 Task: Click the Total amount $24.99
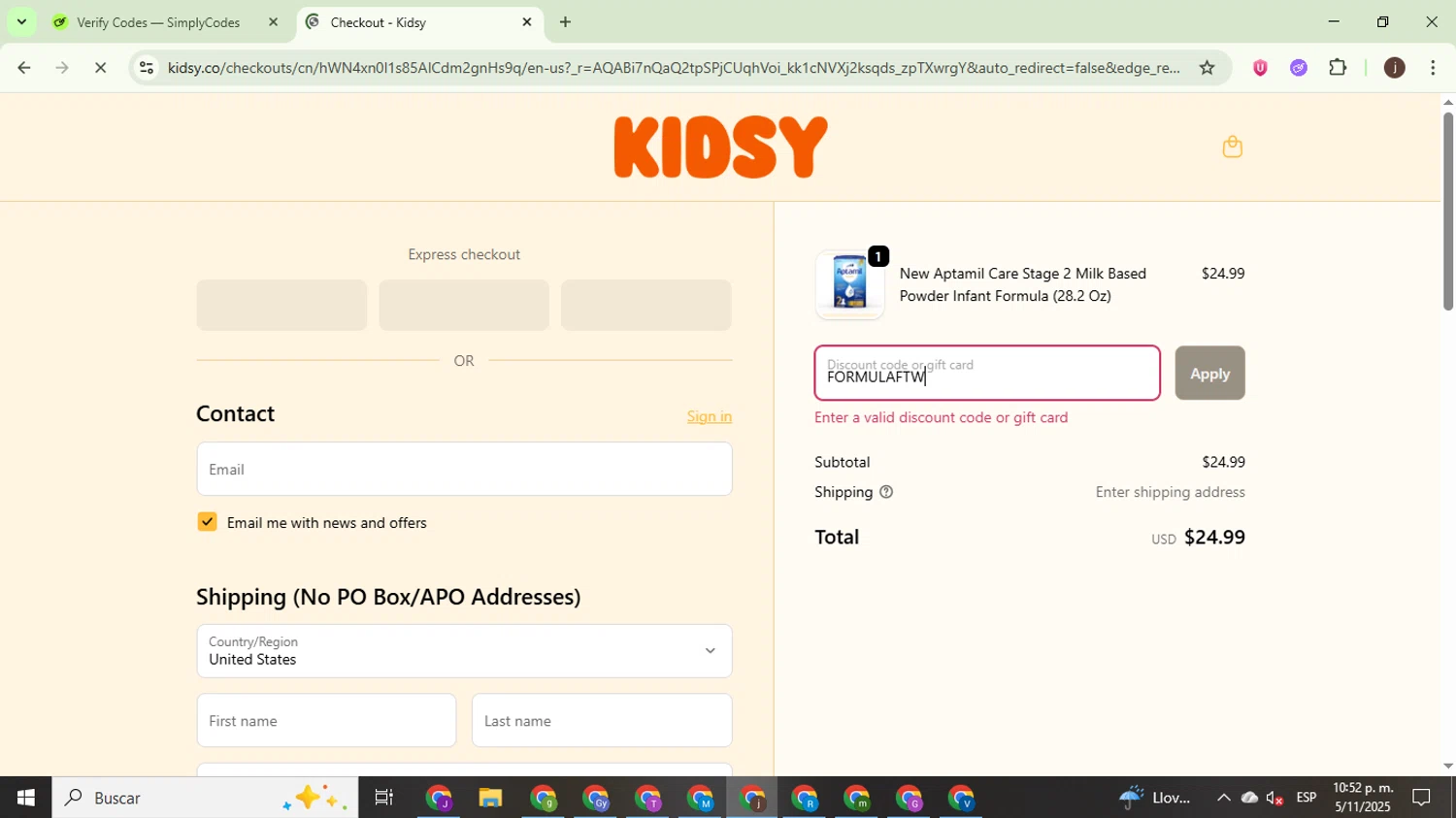pos(1214,538)
